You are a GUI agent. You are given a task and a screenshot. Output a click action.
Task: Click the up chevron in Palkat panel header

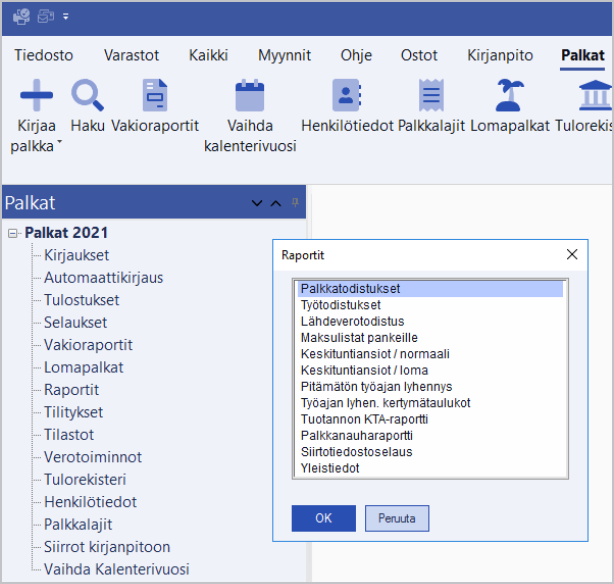click(x=276, y=204)
